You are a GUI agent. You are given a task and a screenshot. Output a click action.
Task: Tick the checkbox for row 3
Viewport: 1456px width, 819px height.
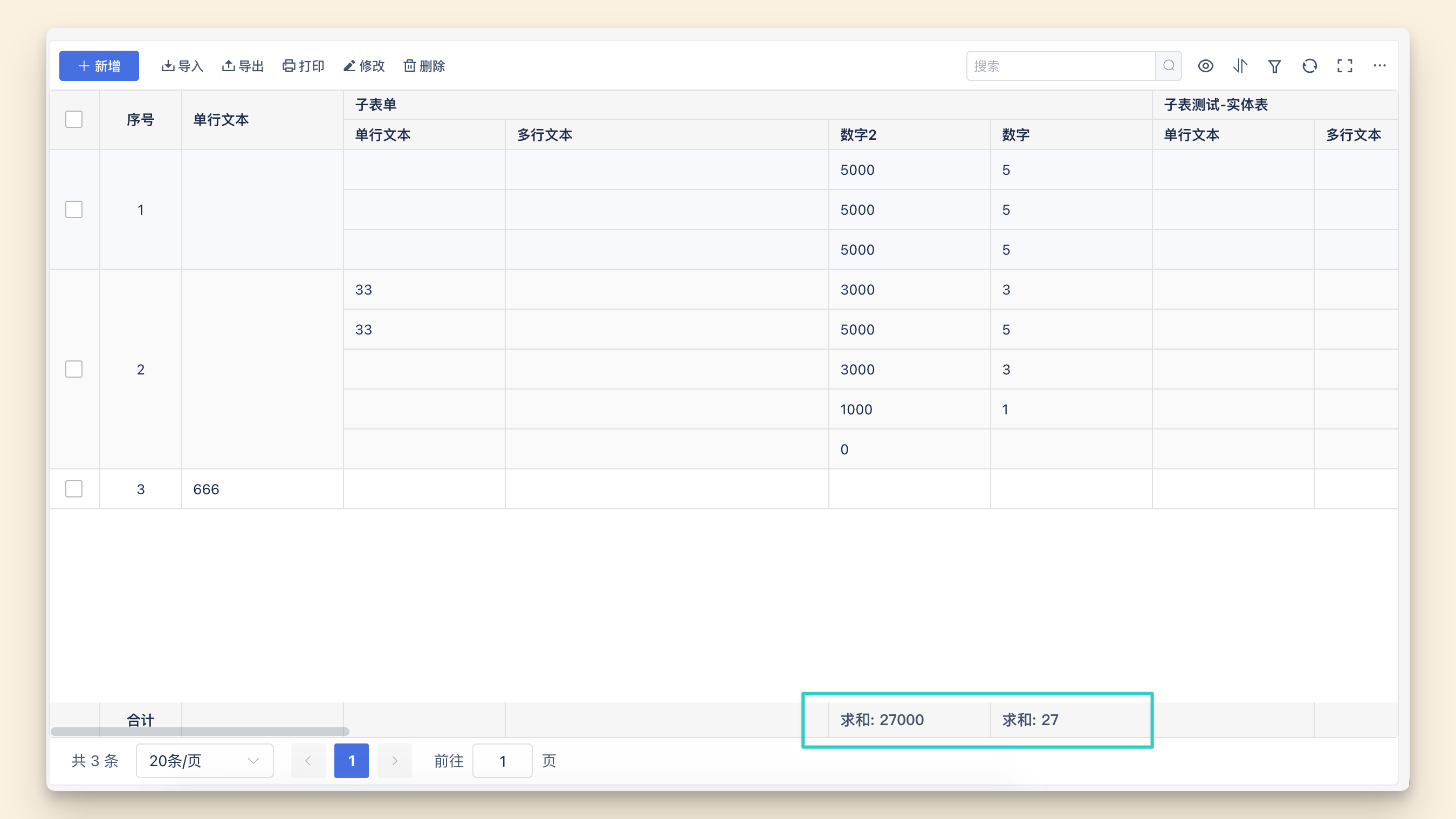pos(74,489)
